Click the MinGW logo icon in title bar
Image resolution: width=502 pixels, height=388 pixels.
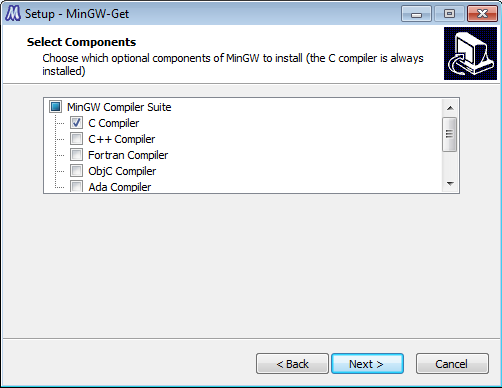tap(13, 14)
